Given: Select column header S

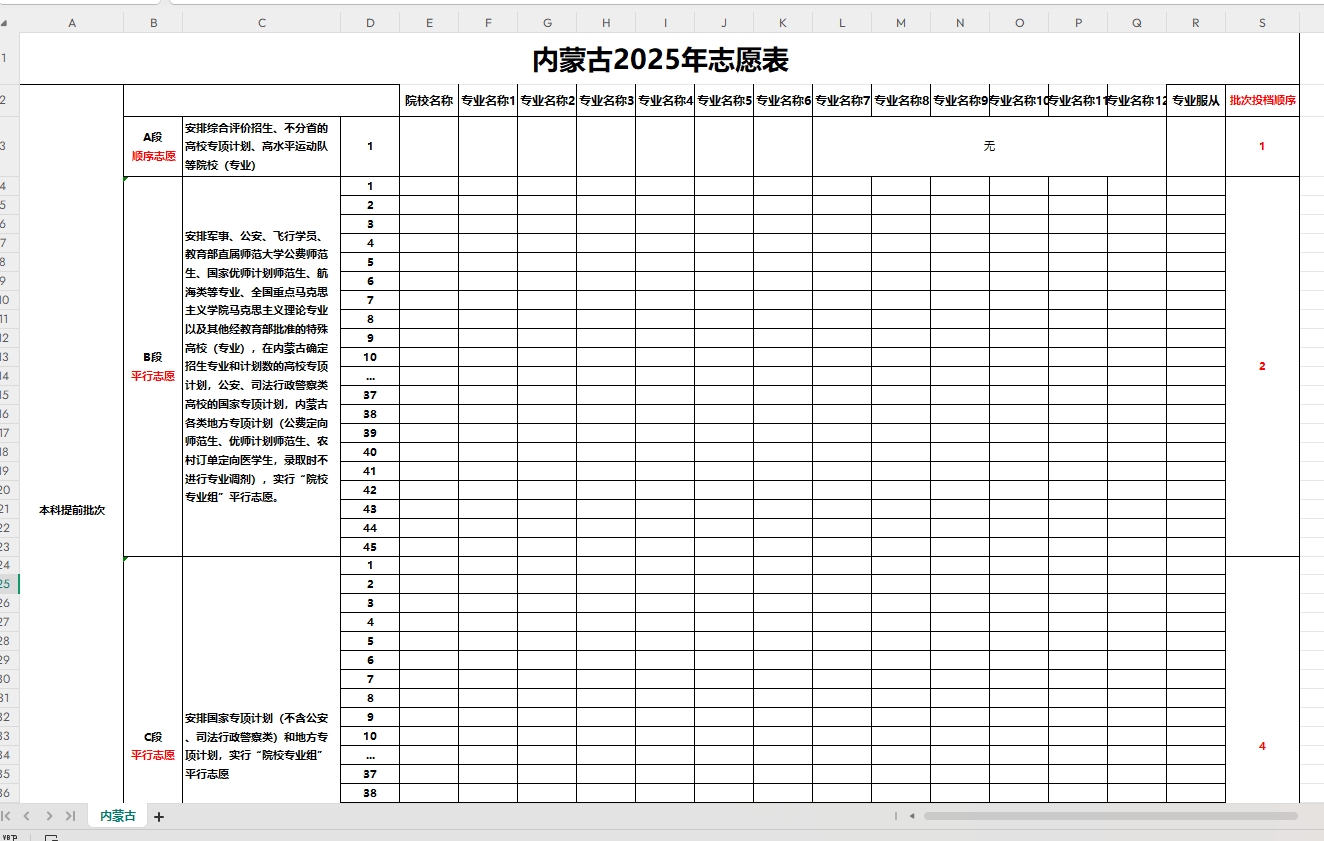Looking at the screenshot, I should click(1262, 21).
